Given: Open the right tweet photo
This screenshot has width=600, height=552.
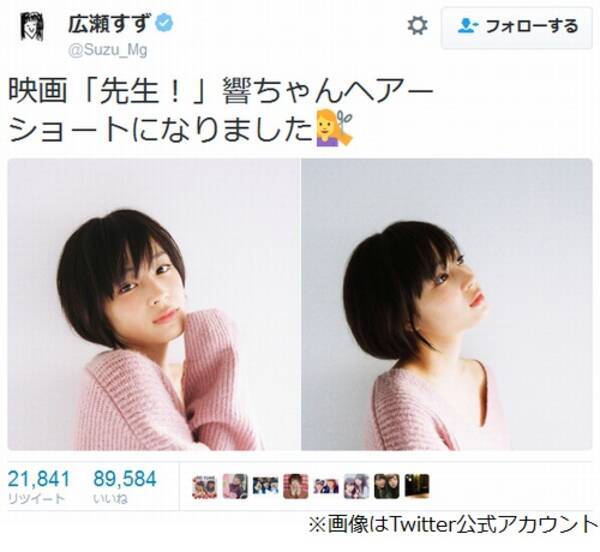Looking at the screenshot, I should pos(447,304).
